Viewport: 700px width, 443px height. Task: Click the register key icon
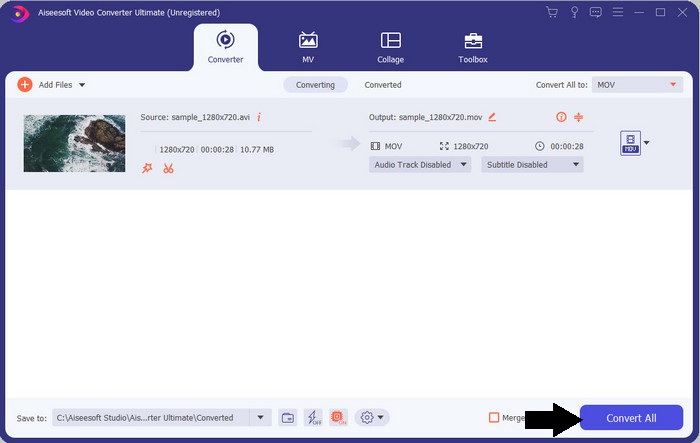[574, 12]
